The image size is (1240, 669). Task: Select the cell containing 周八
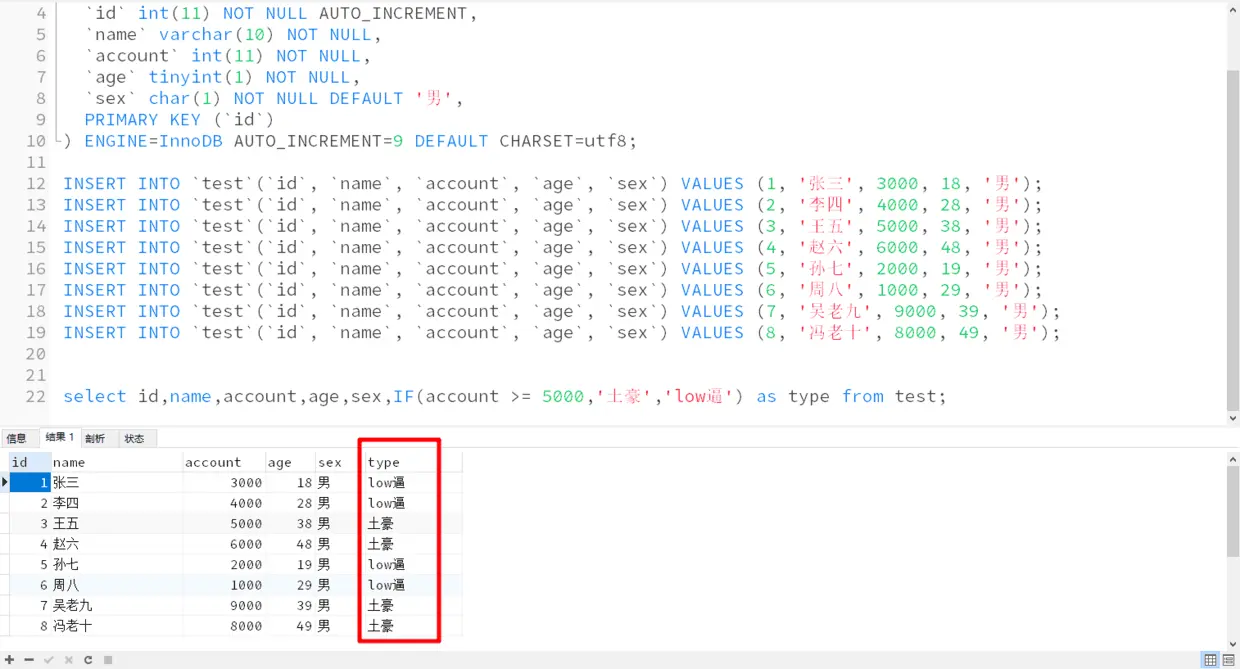[116, 585]
